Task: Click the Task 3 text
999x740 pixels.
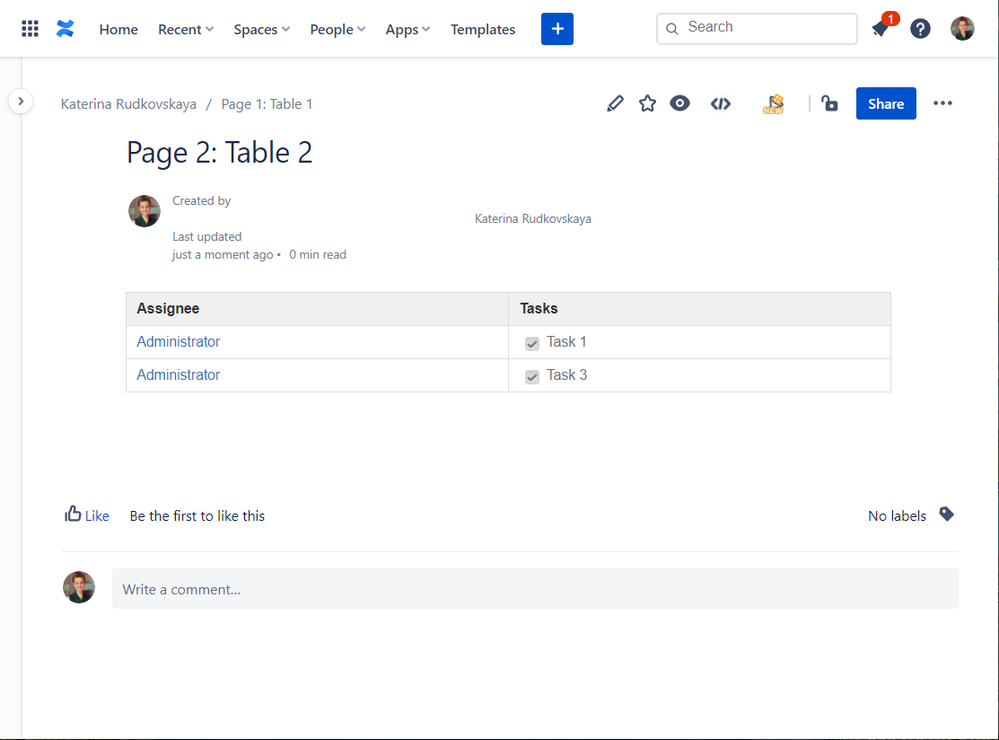Action: (x=567, y=375)
